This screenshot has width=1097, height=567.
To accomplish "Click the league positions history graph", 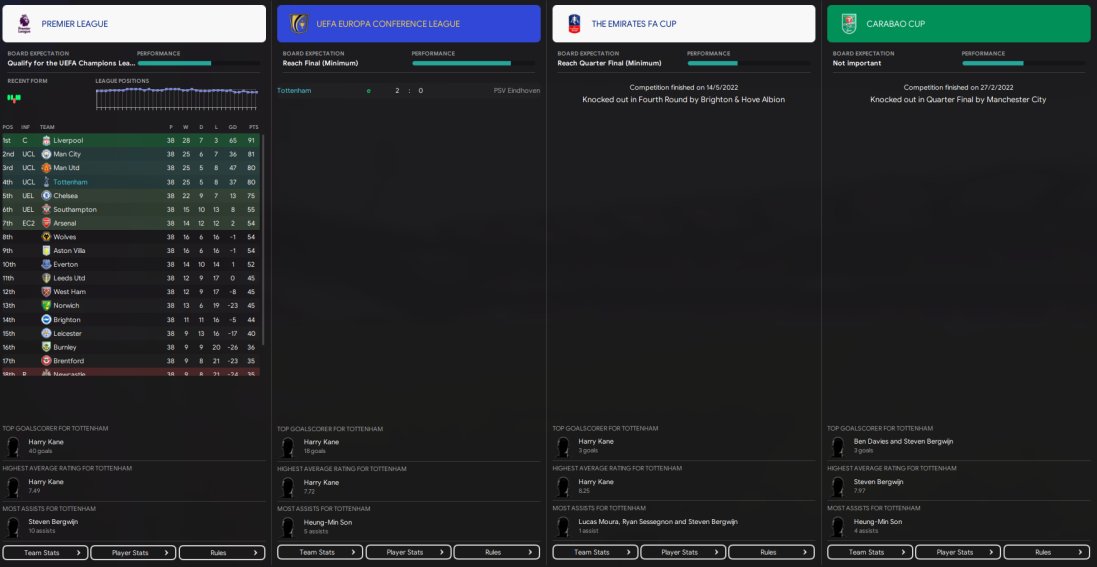I will [176, 98].
